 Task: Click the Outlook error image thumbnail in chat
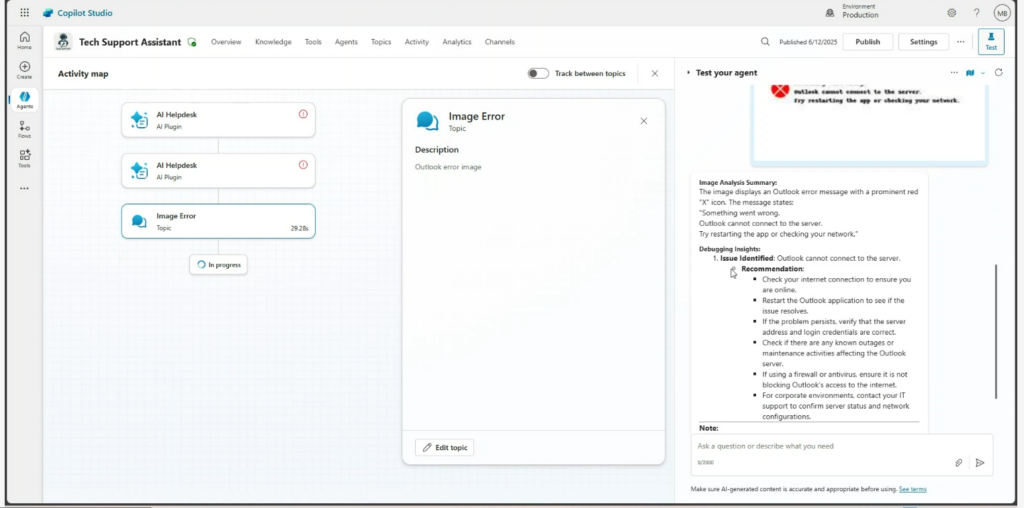coord(869,124)
